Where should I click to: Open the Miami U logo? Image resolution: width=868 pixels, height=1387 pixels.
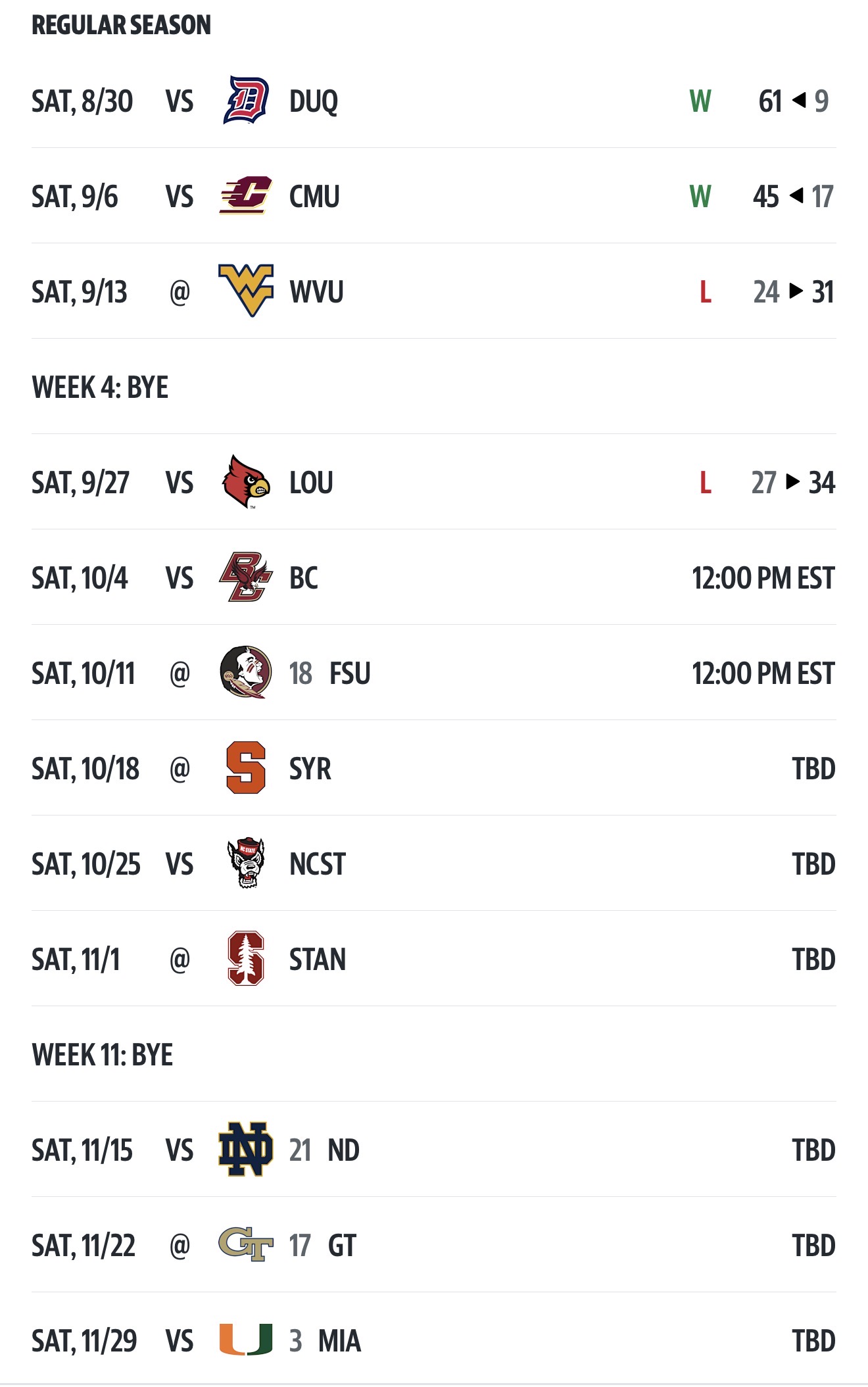[246, 1340]
